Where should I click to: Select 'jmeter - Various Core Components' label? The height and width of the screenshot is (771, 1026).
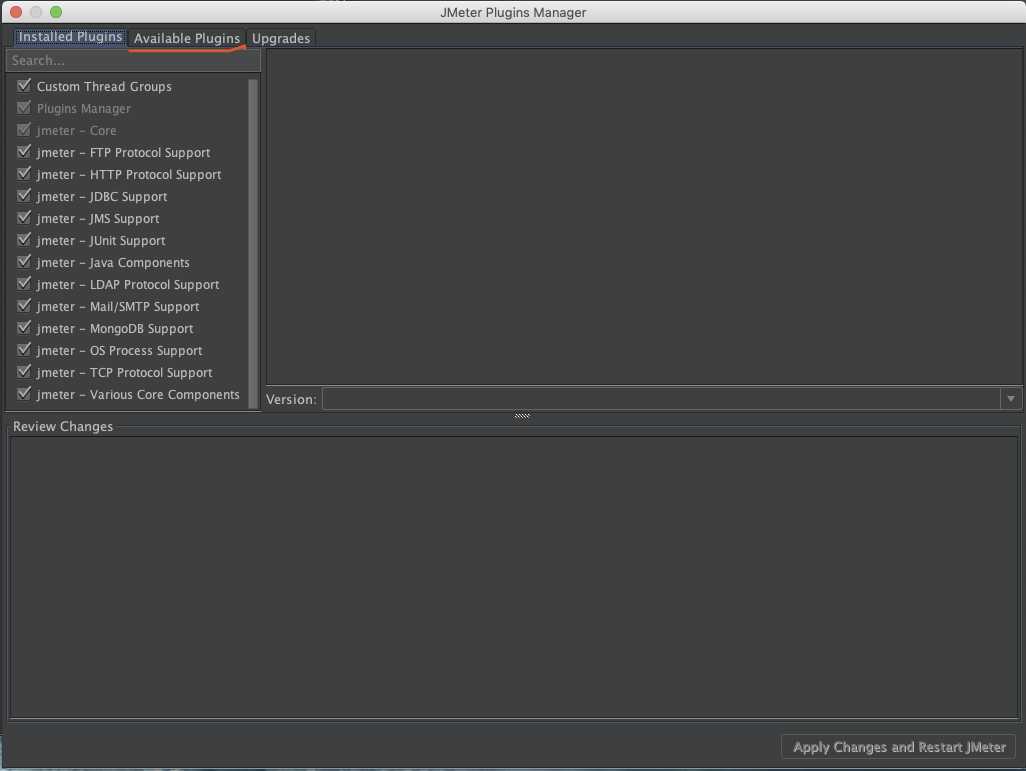click(x=138, y=395)
